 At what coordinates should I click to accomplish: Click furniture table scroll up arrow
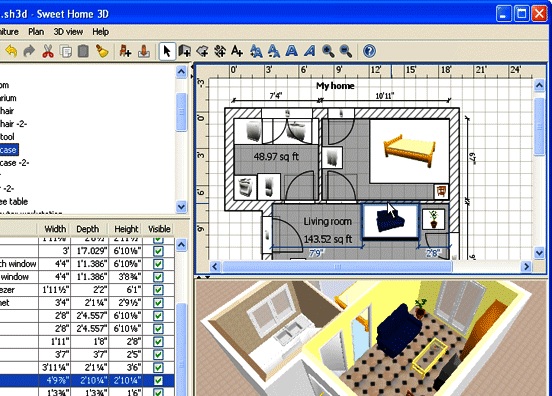point(181,244)
